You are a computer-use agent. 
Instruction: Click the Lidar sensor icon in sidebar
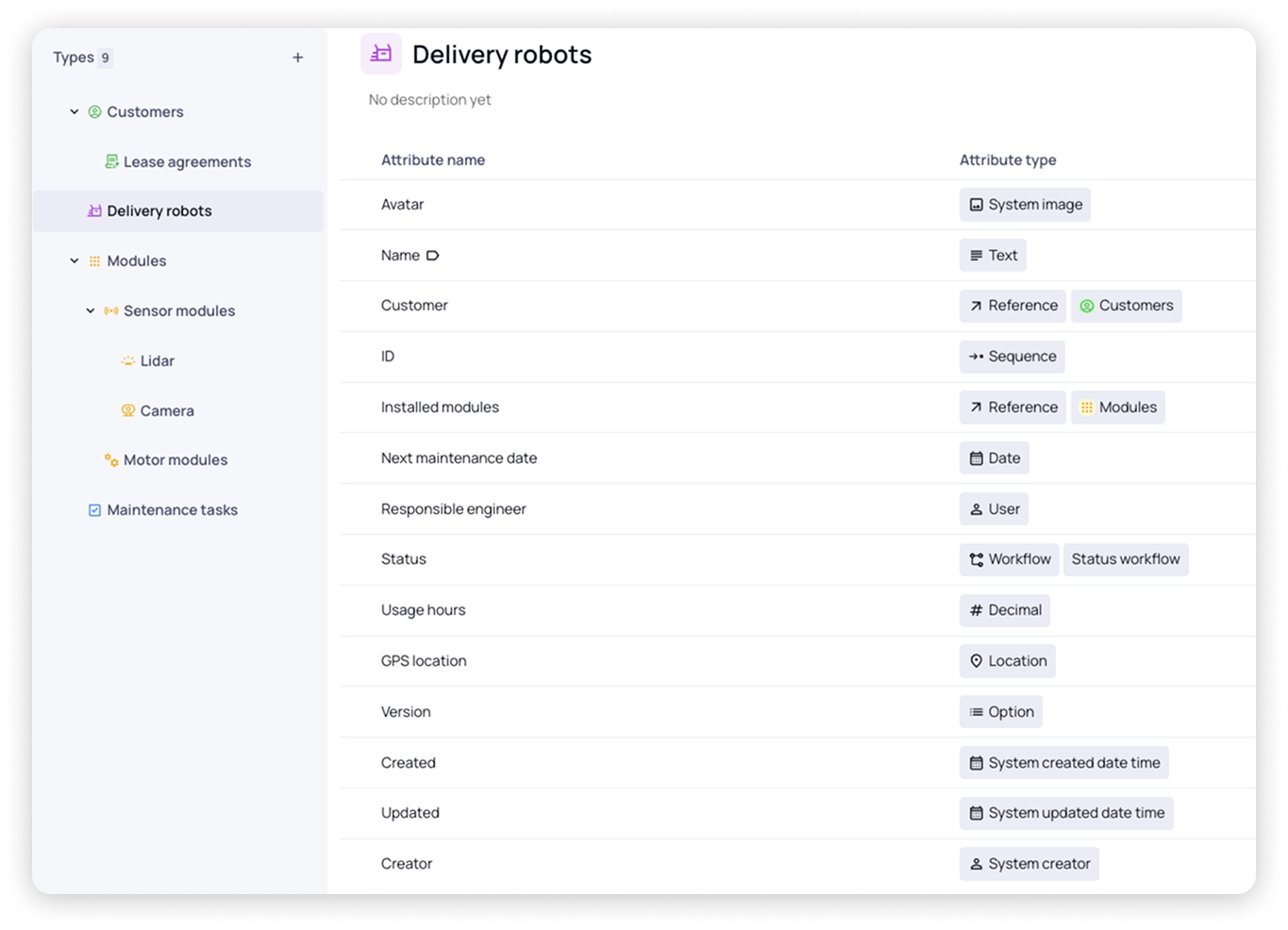click(128, 361)
